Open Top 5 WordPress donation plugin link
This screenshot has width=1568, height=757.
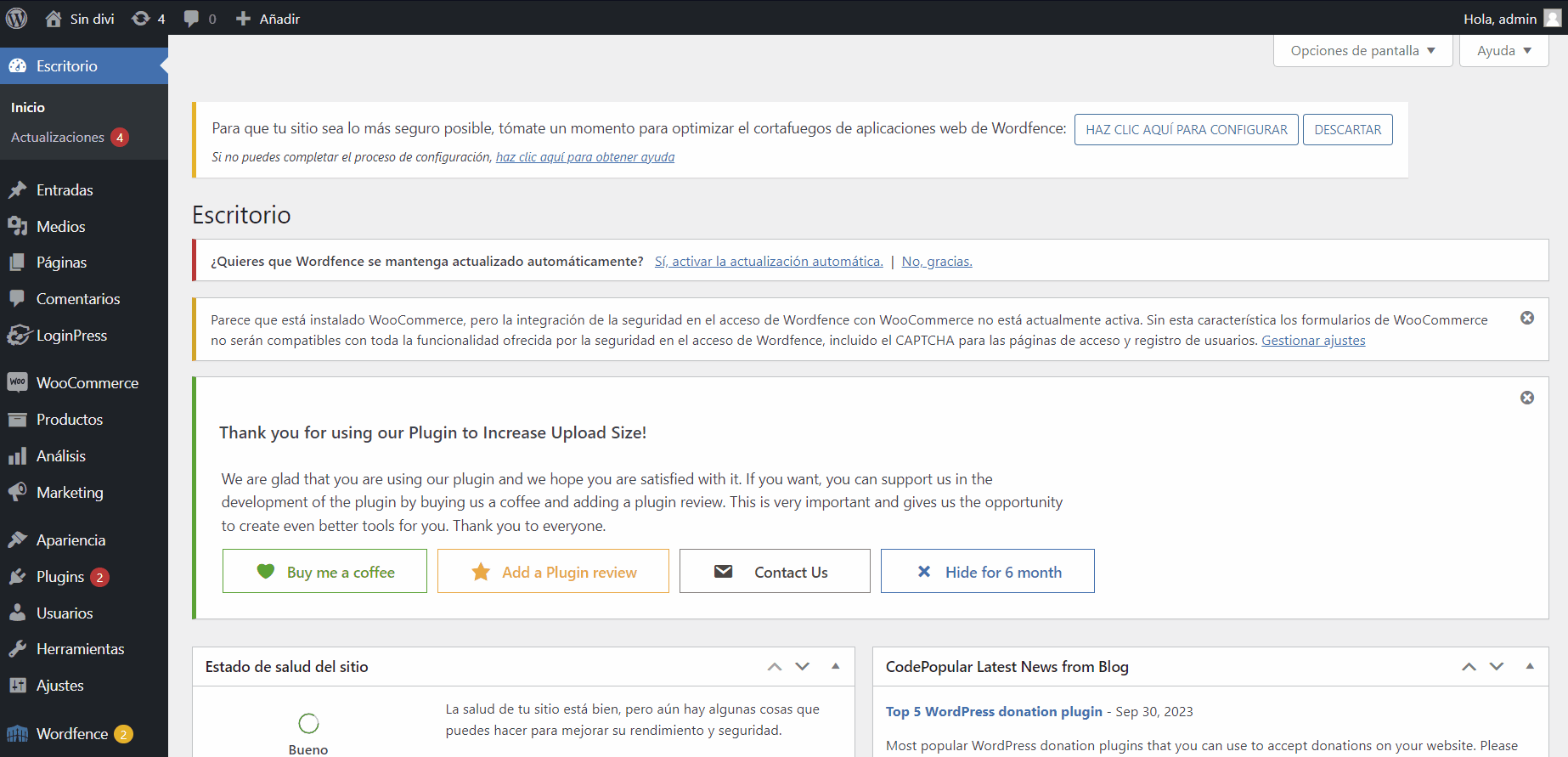[994, 711]
